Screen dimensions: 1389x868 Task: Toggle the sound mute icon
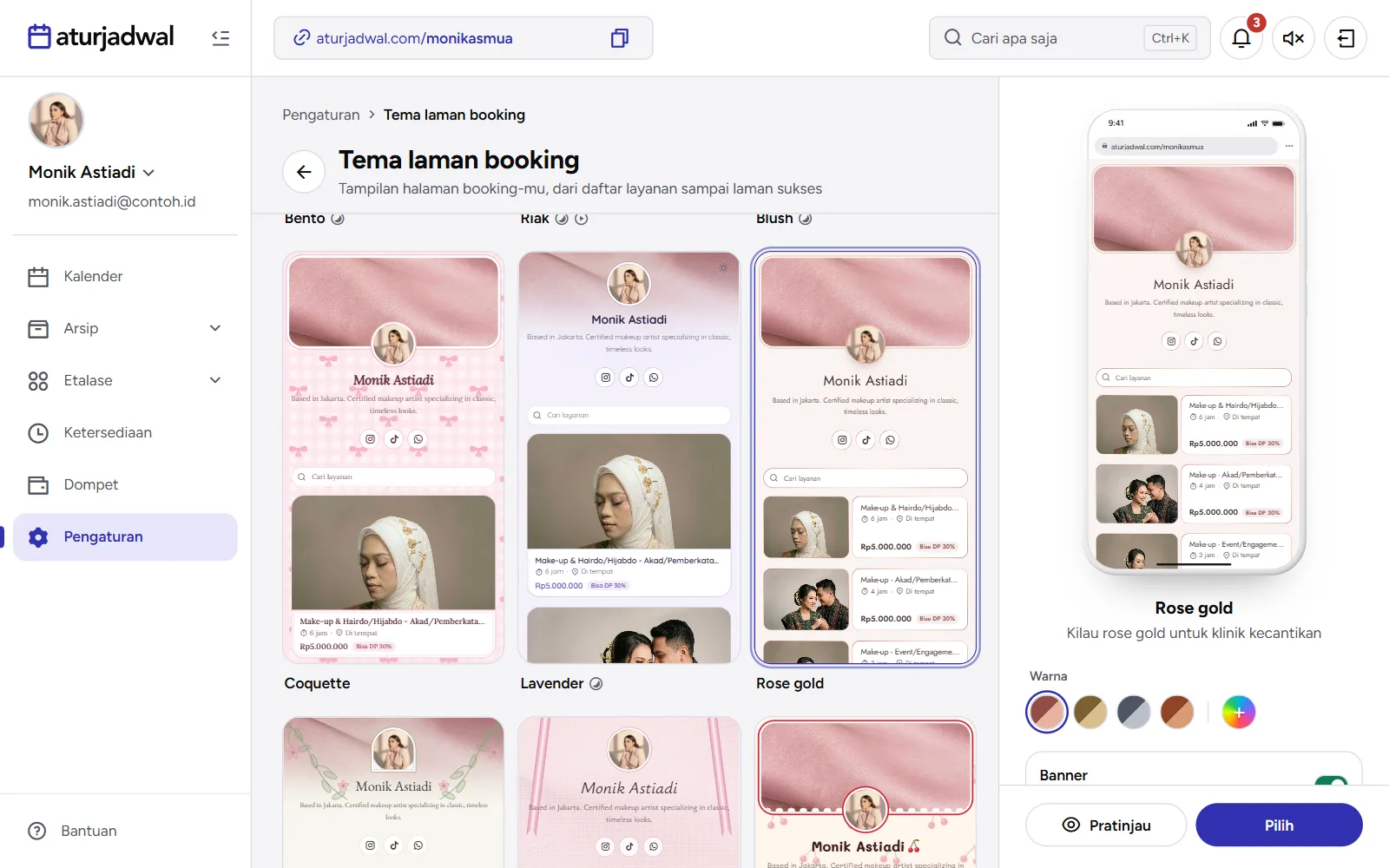click(1294, 38)
